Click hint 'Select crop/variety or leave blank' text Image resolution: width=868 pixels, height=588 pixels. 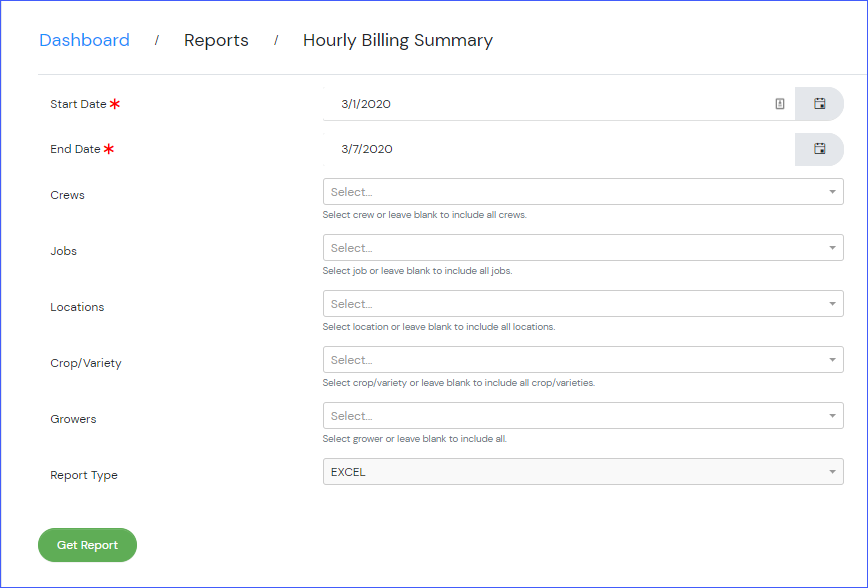[459, 383]
